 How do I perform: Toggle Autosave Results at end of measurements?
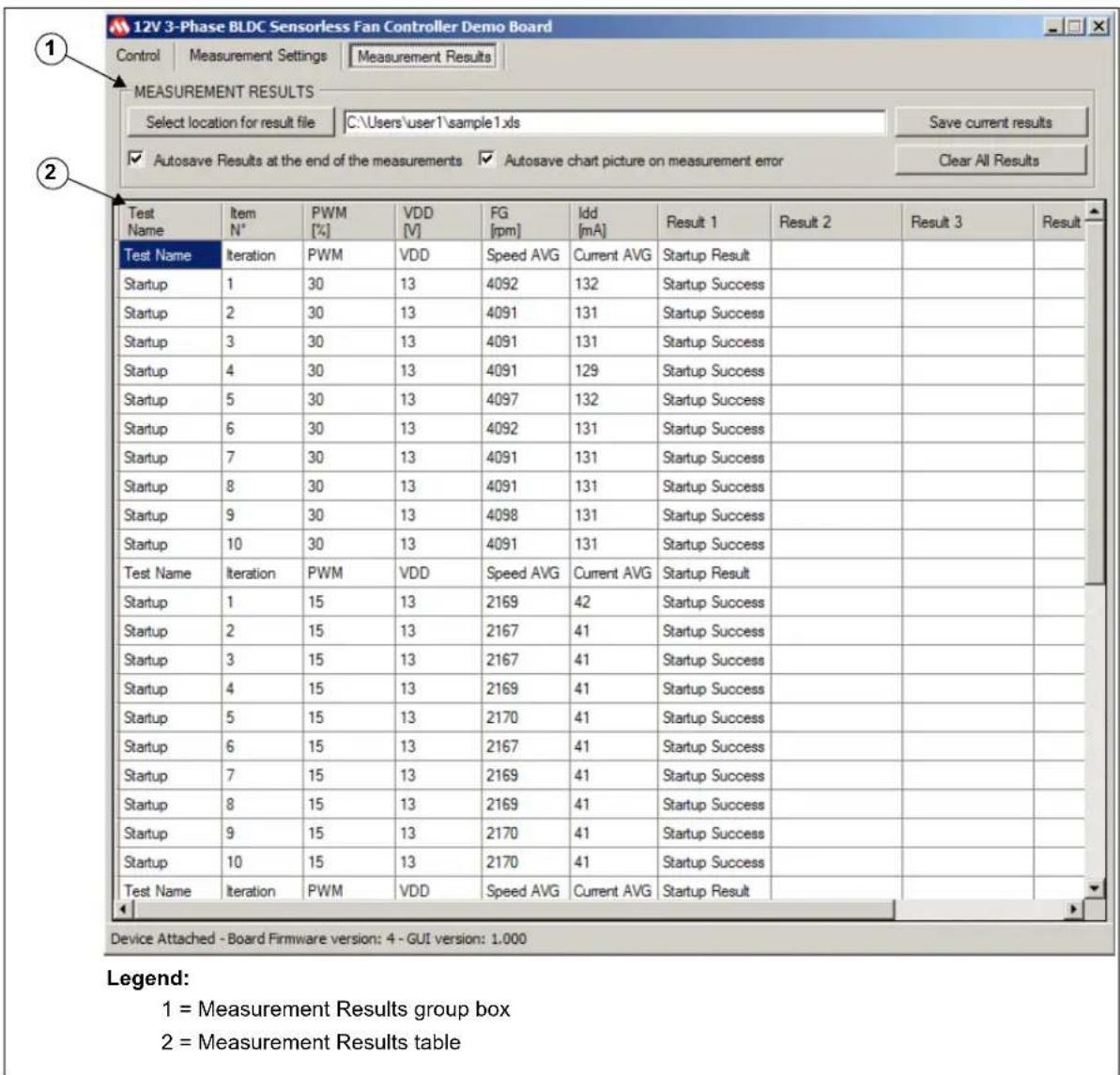(135, 158)
